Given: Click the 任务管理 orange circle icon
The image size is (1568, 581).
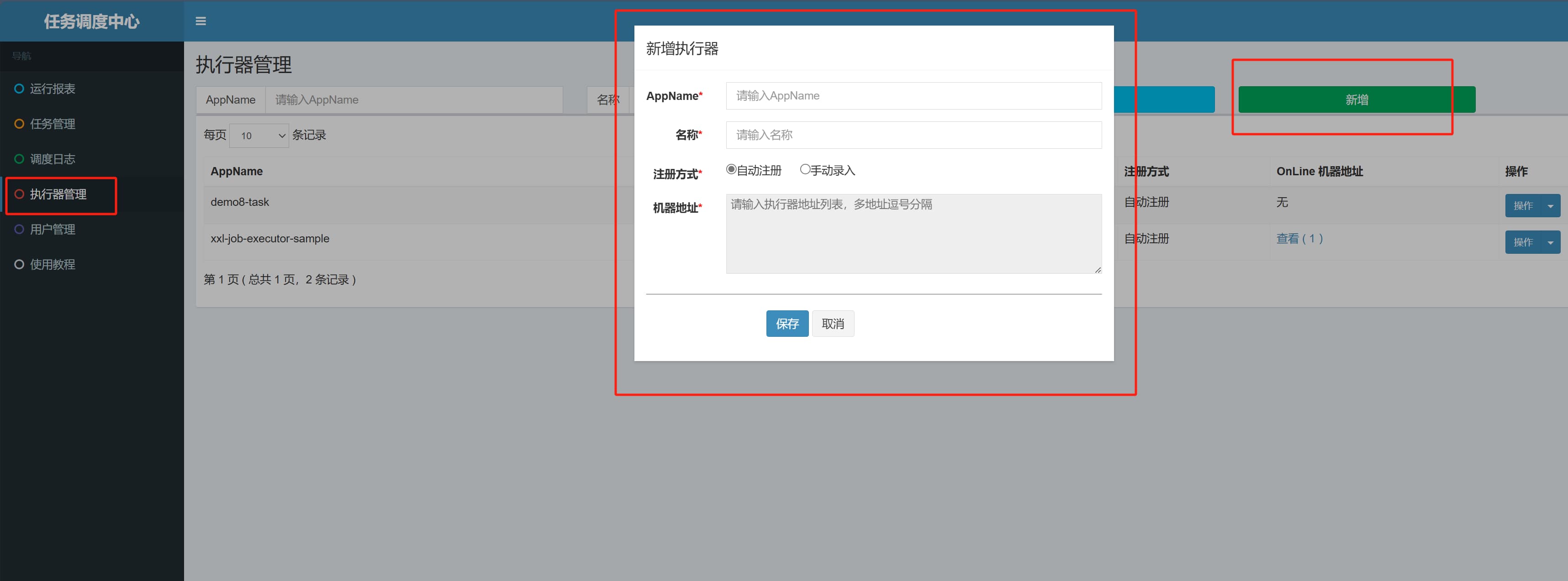Looking at the screenshot, I should click(19, 124).
